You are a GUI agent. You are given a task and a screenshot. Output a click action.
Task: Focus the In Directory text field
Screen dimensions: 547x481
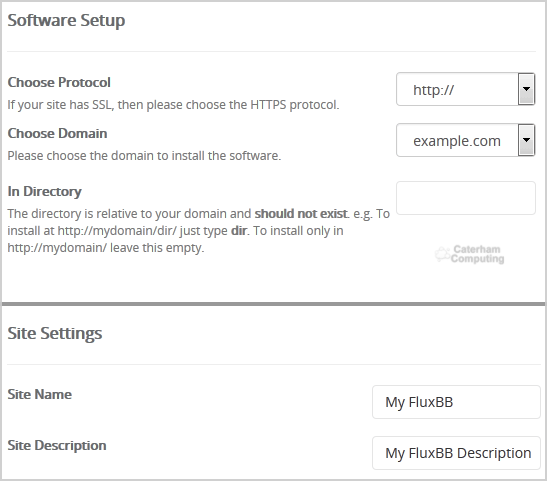[466, 198]
